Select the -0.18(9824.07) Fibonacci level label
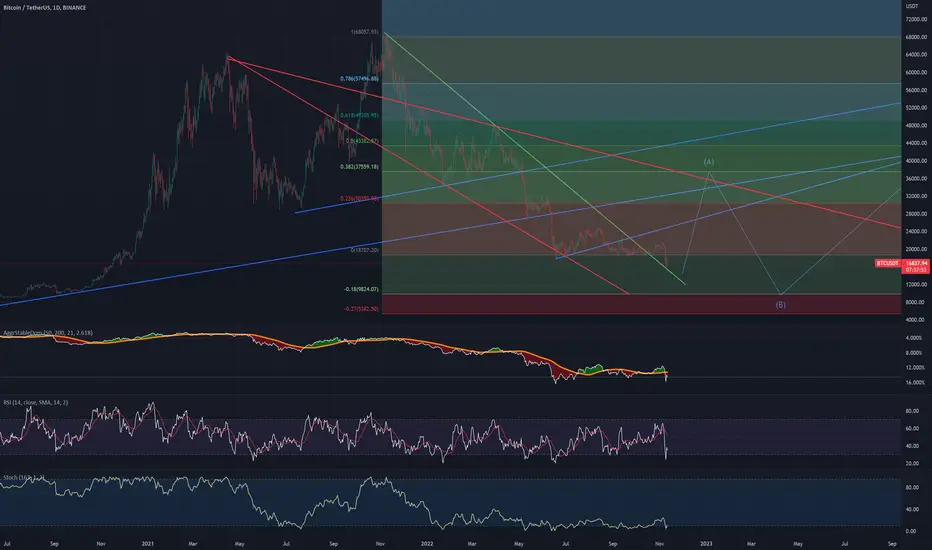The height and width of the screenshot is (550, 932). pyautogui.click(x=361, y=290)
